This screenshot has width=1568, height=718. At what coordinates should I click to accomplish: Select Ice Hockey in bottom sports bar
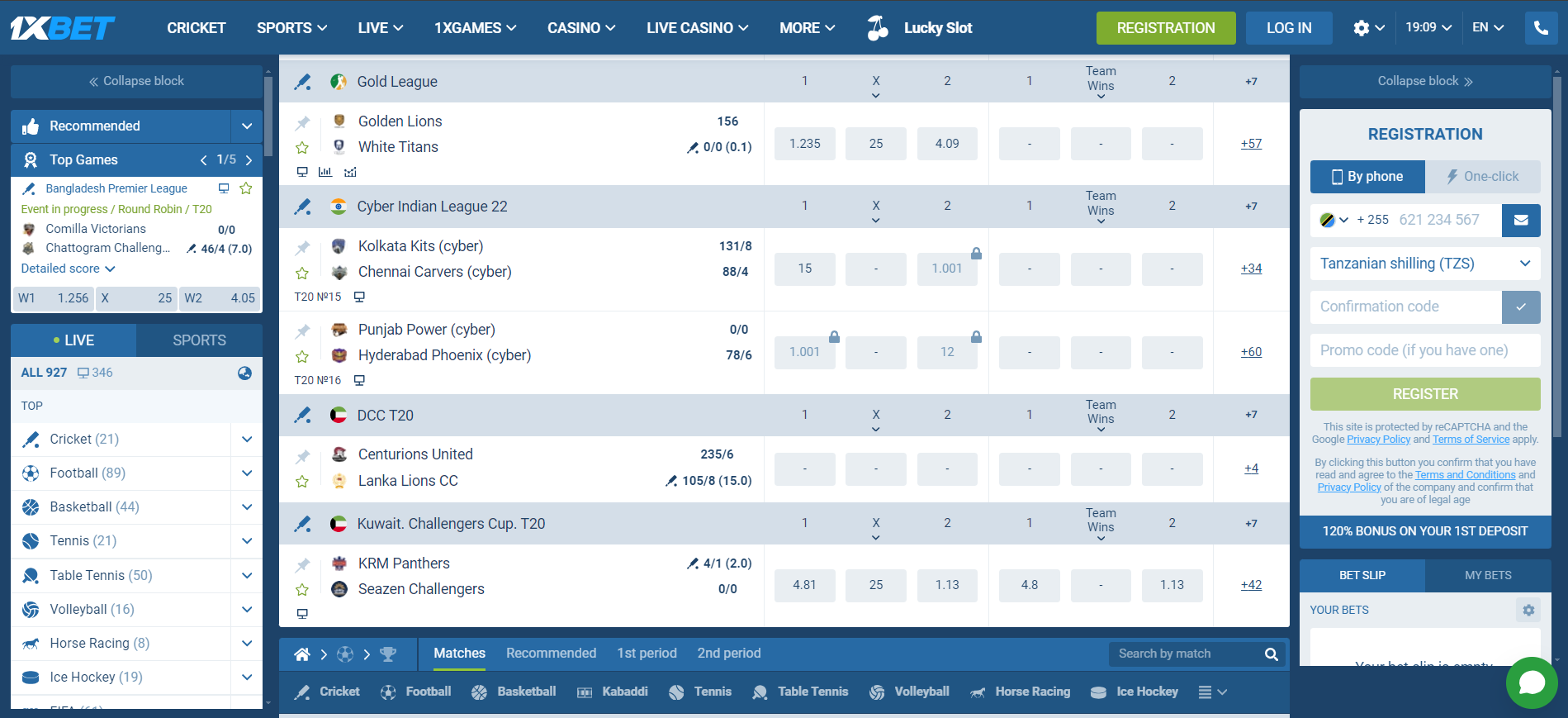(x=1134, y=692)
